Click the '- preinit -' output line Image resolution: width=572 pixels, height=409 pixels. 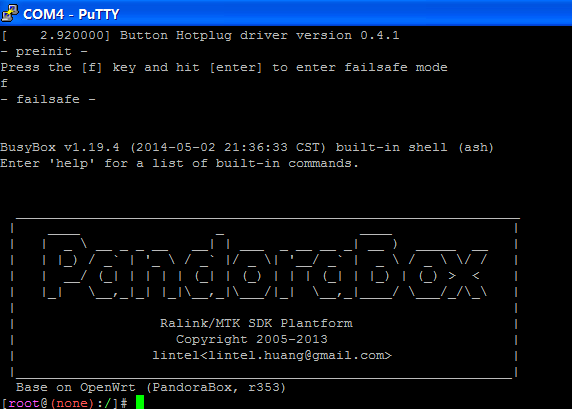tap(44, 51)
